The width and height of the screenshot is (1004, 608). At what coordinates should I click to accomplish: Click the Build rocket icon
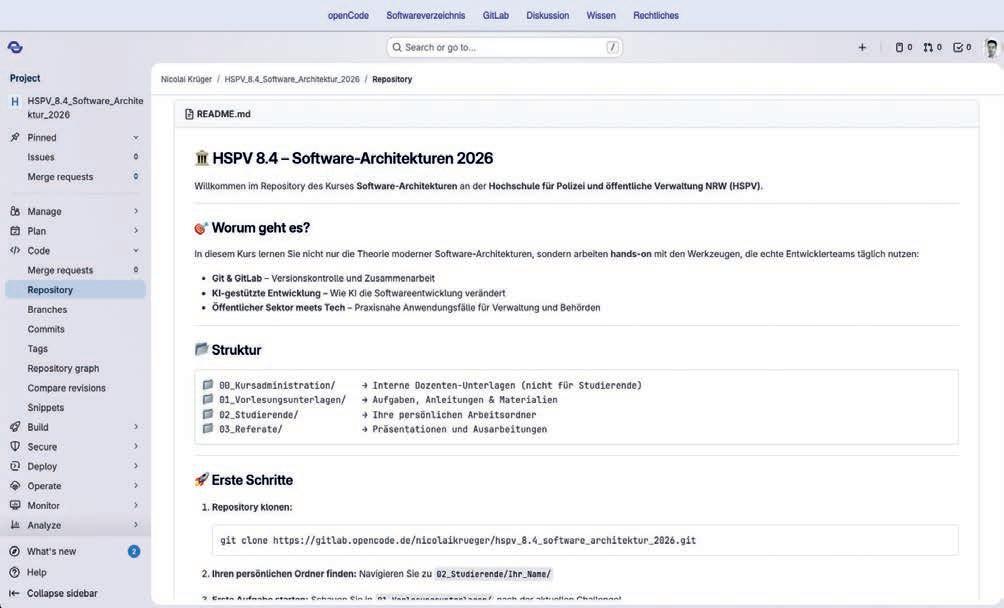pyautogui.click(x=15, y=427)
